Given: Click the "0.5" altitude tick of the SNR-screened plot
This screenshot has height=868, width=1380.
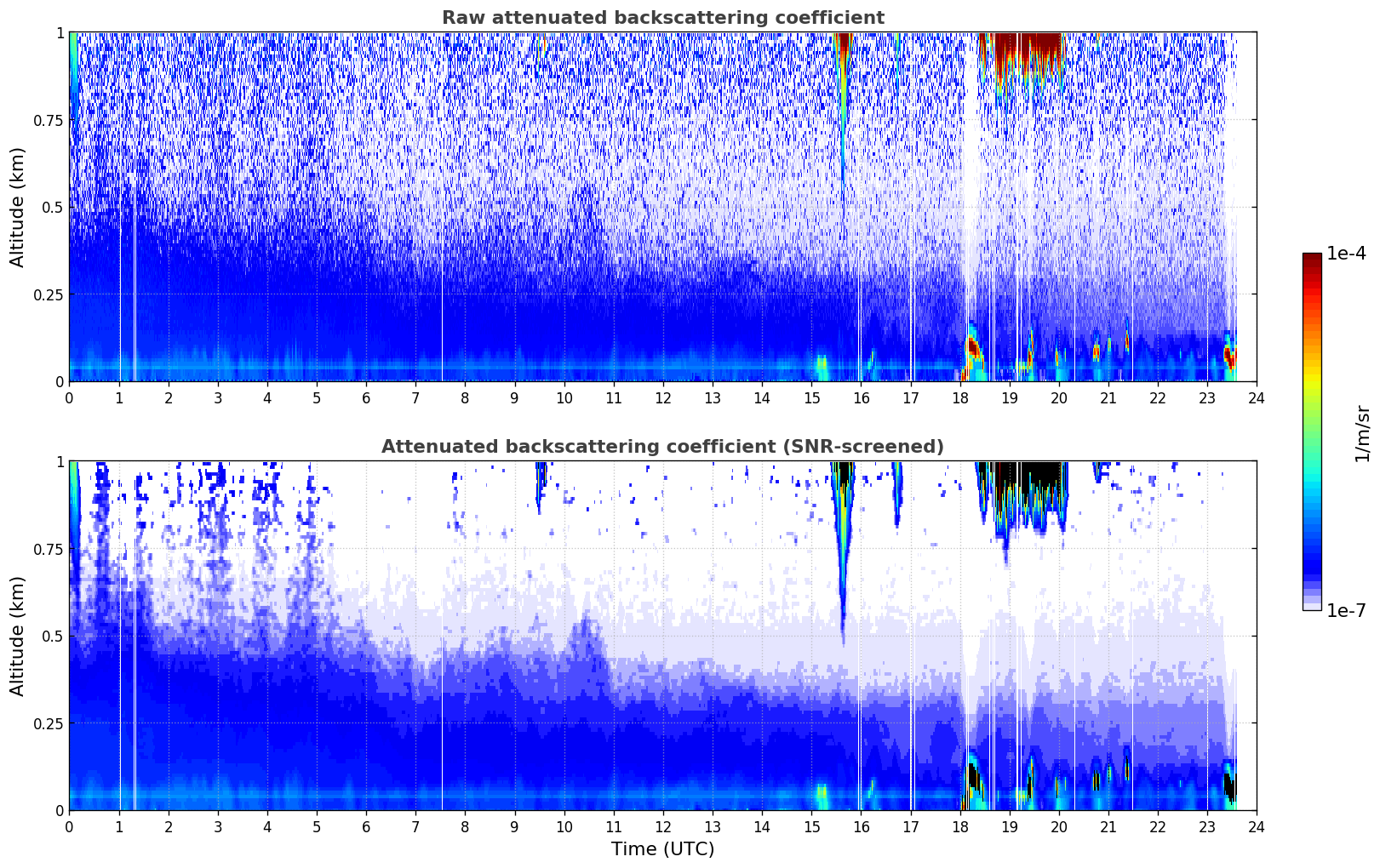Looking at the screenshot, I should [53, 636].
